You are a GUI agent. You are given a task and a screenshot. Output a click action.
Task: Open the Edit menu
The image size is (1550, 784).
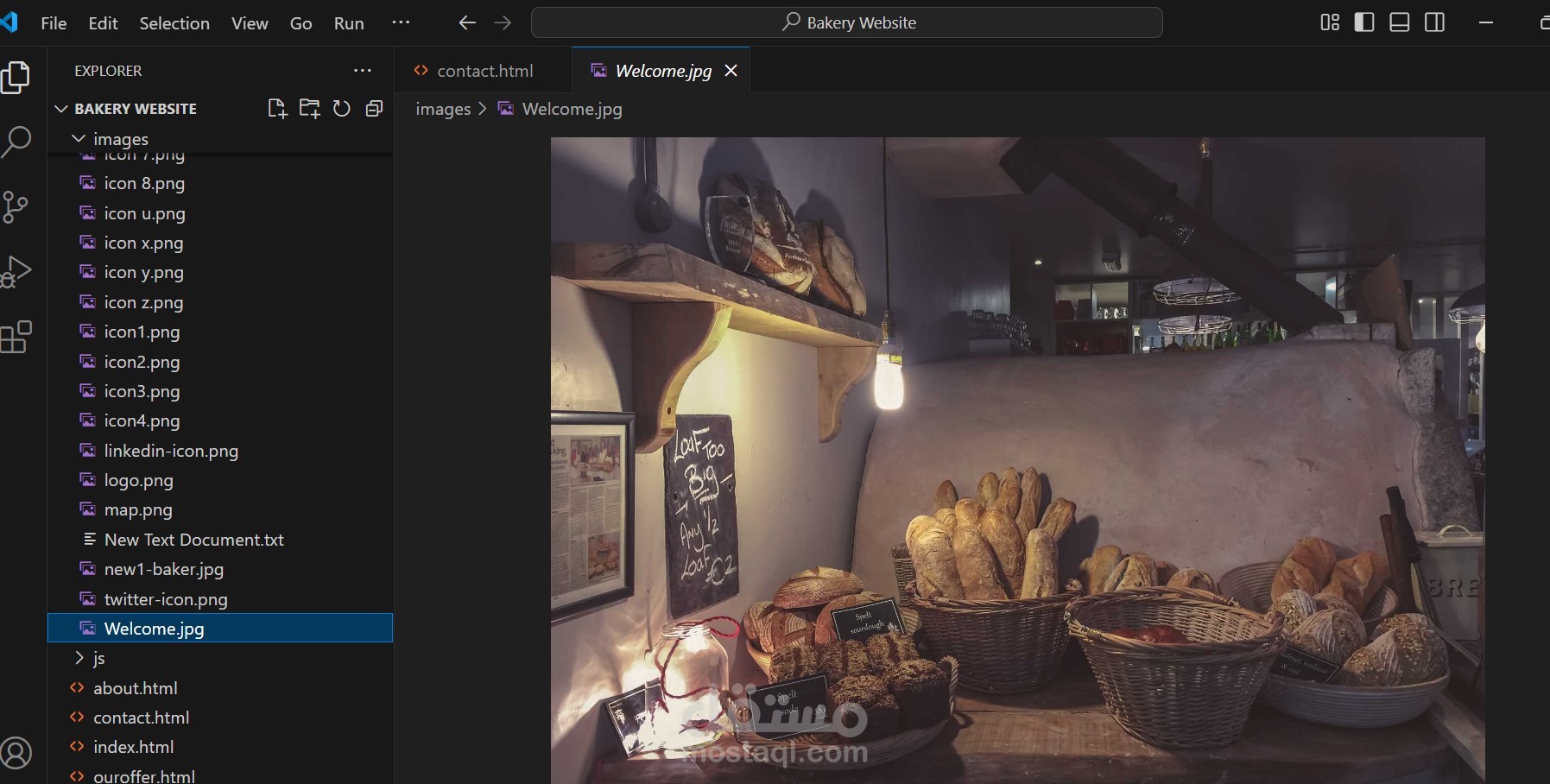103,23
